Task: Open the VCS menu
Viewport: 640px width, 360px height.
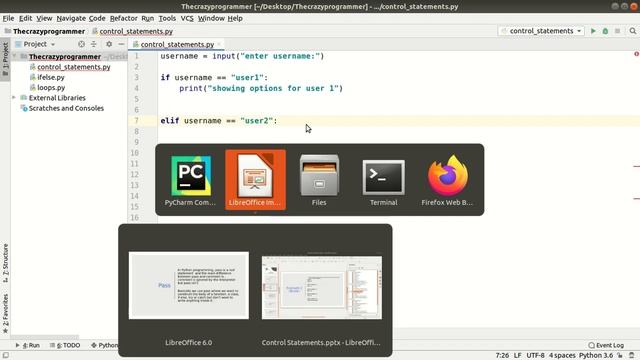Action: [x=187, y=18]
